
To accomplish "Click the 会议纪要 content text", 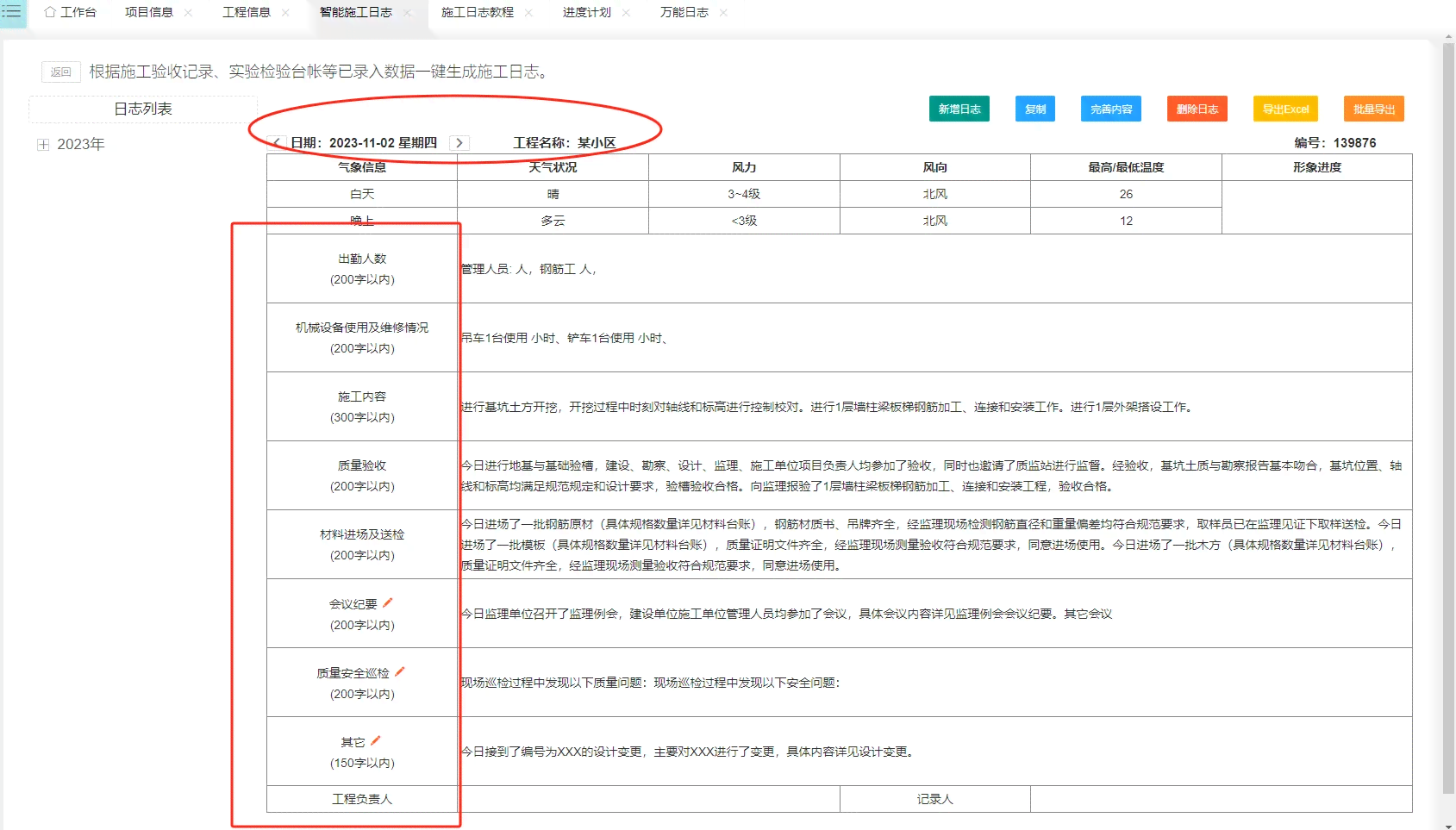I will point(786,614).
